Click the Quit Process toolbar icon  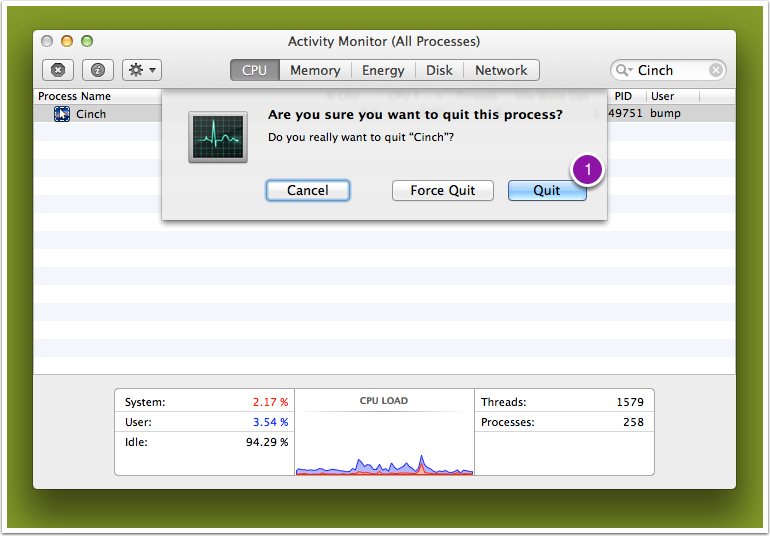click(57, 70)
